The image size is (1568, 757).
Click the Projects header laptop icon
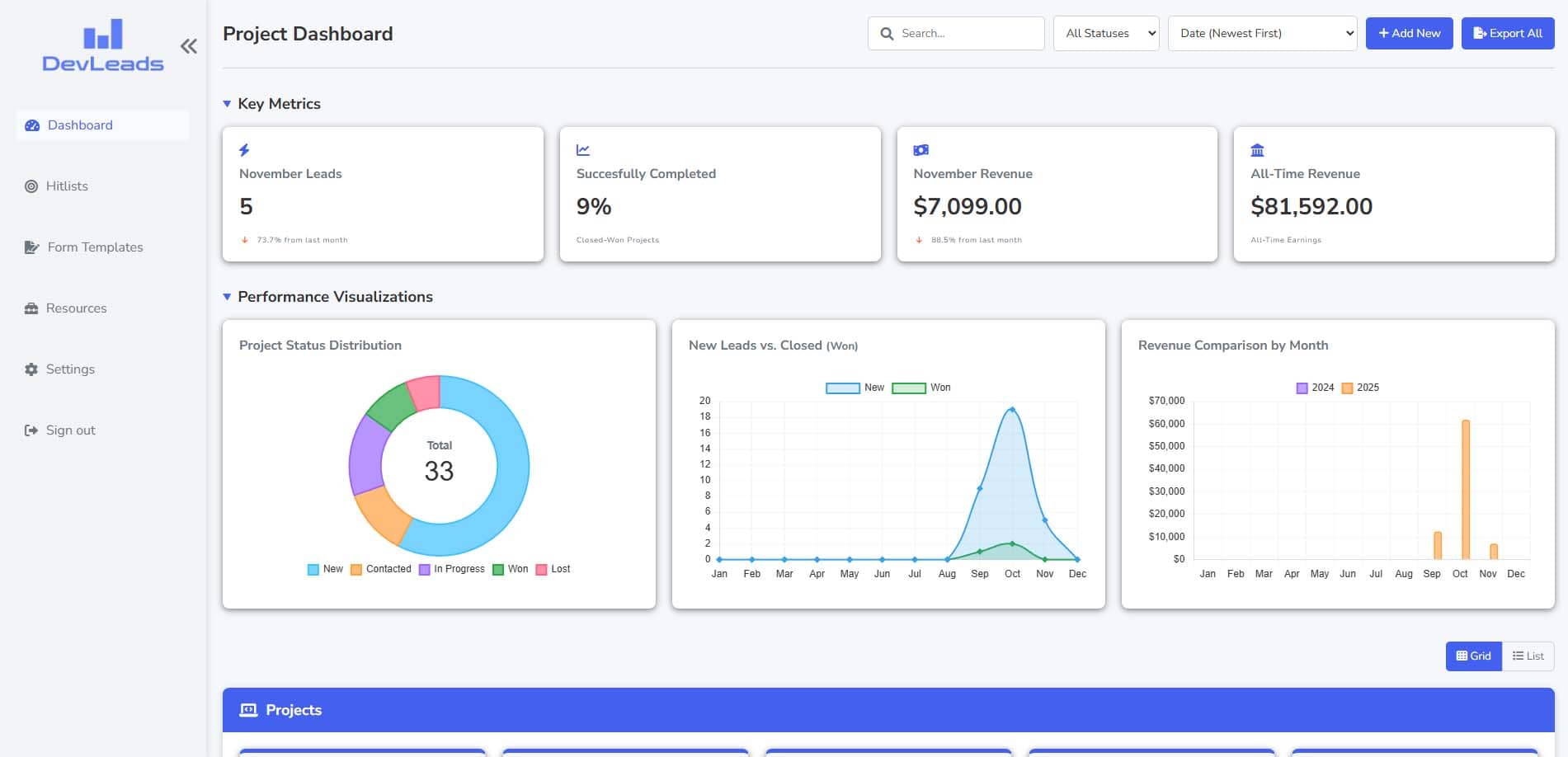(248, 710)
